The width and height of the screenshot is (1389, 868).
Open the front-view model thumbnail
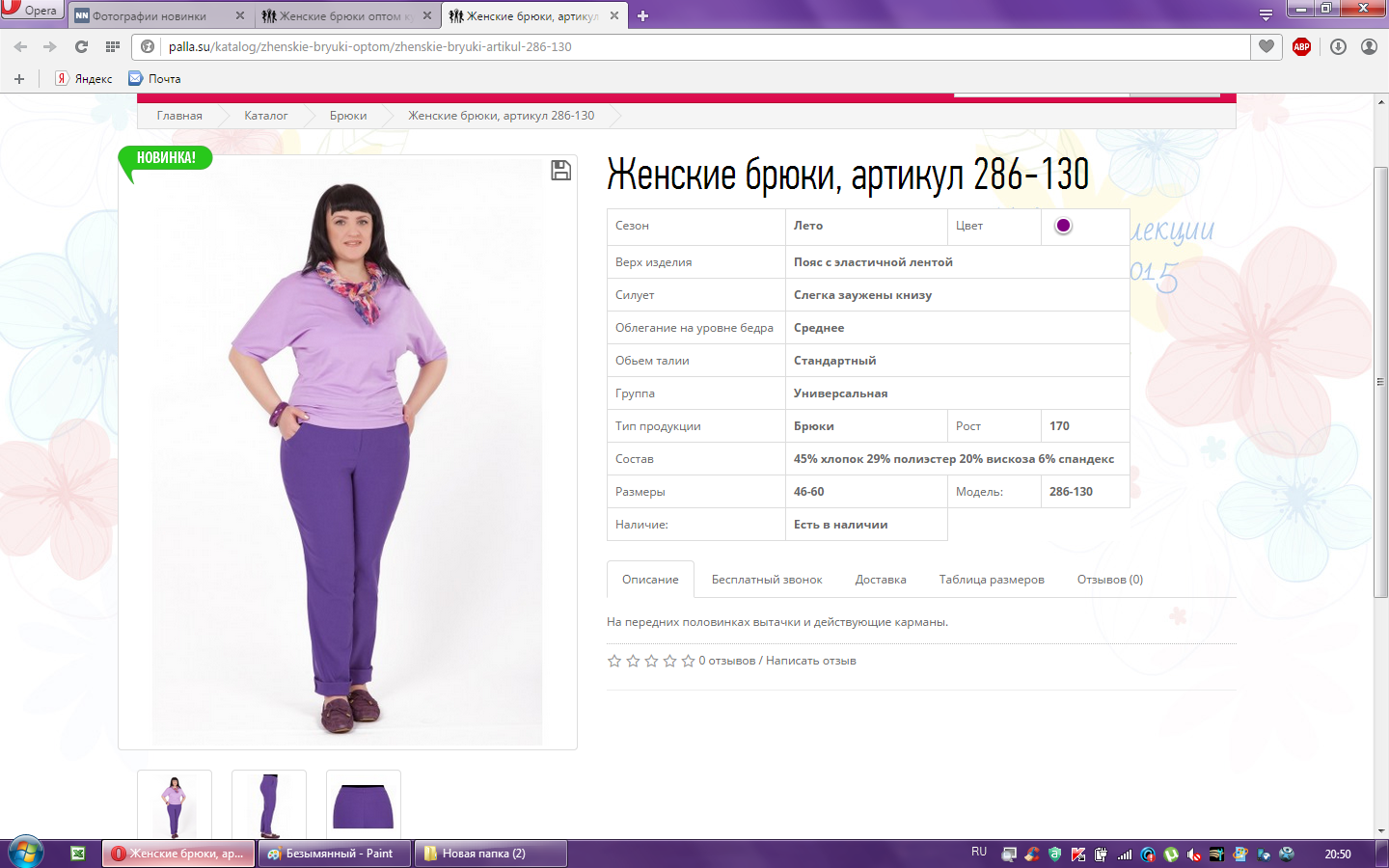click(175, 805)
